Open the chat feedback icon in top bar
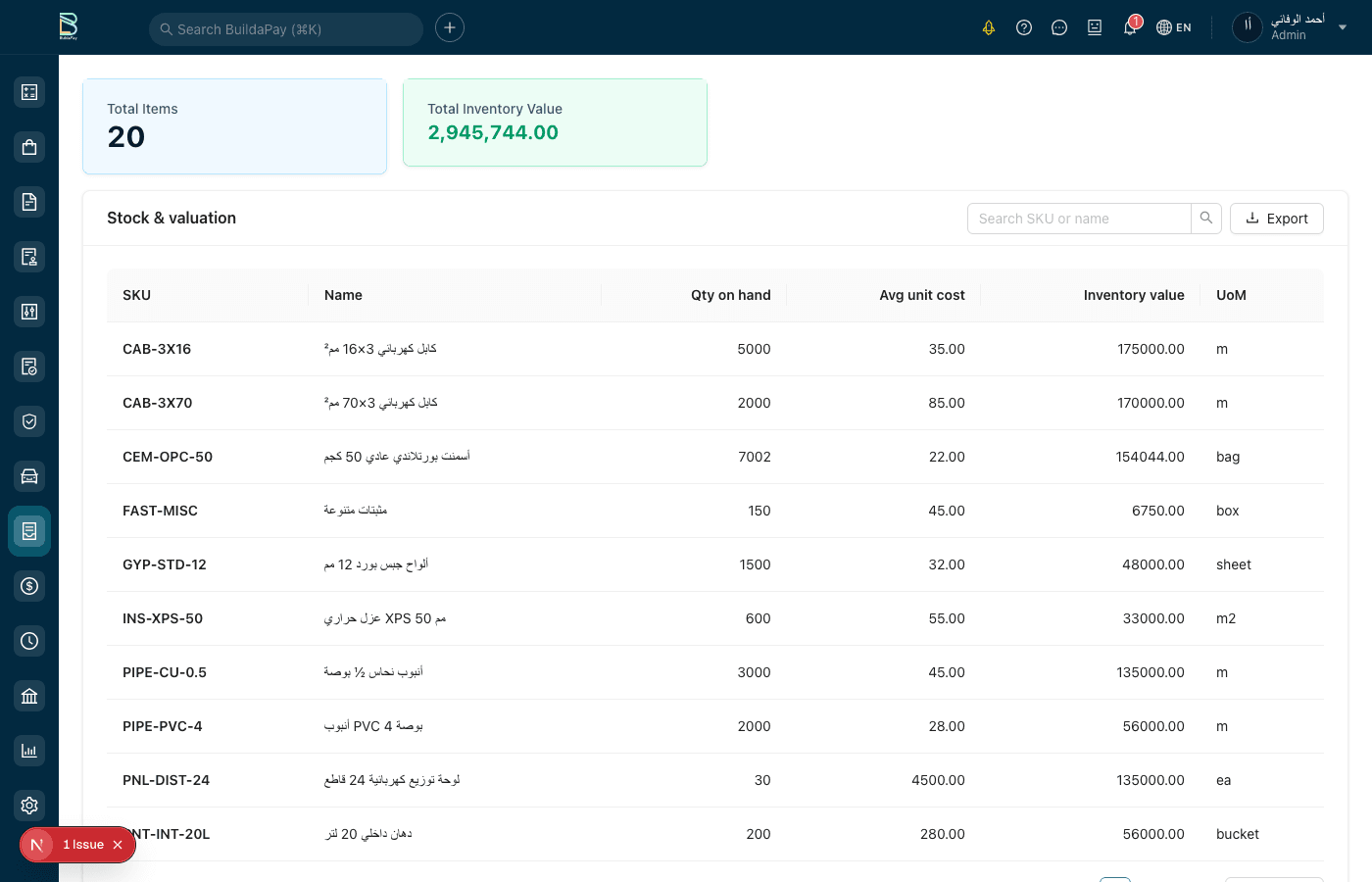Screen dimensions: 1372x882 click(x=1059, y=27)
